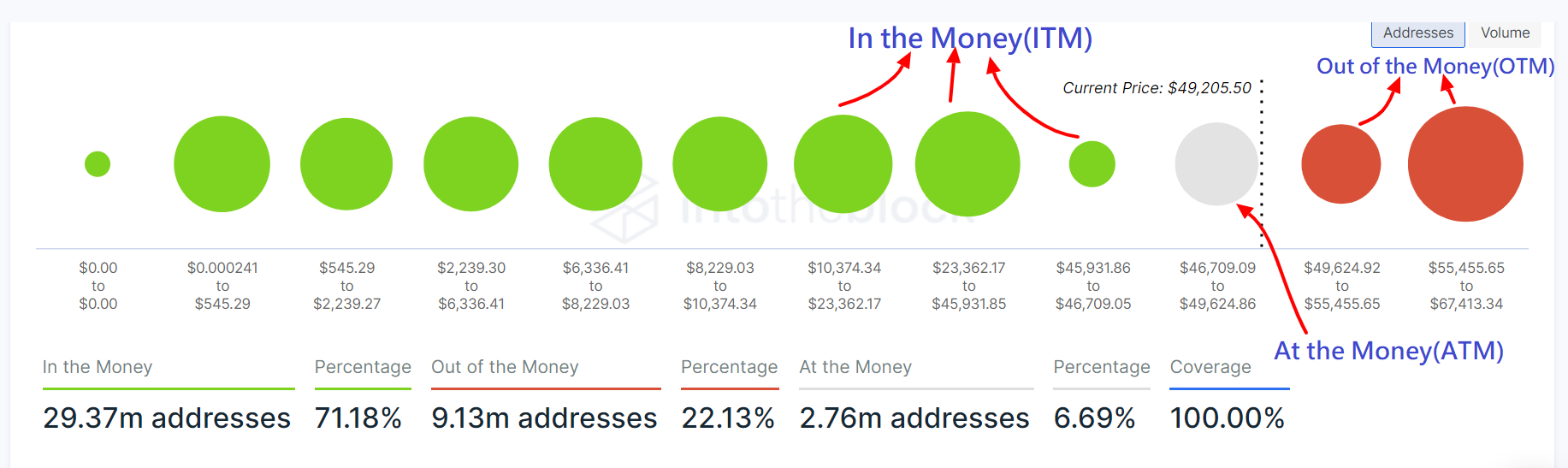1568x468 pixels.
Task: Click the 'Out of the Money' summary heading
Action: tap(505, 367)
